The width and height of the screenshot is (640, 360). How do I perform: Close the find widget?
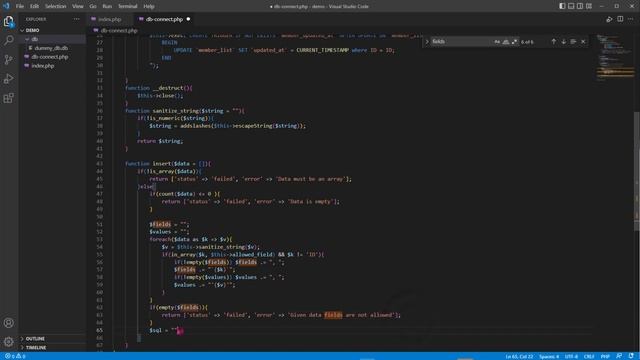click(583, 42)
